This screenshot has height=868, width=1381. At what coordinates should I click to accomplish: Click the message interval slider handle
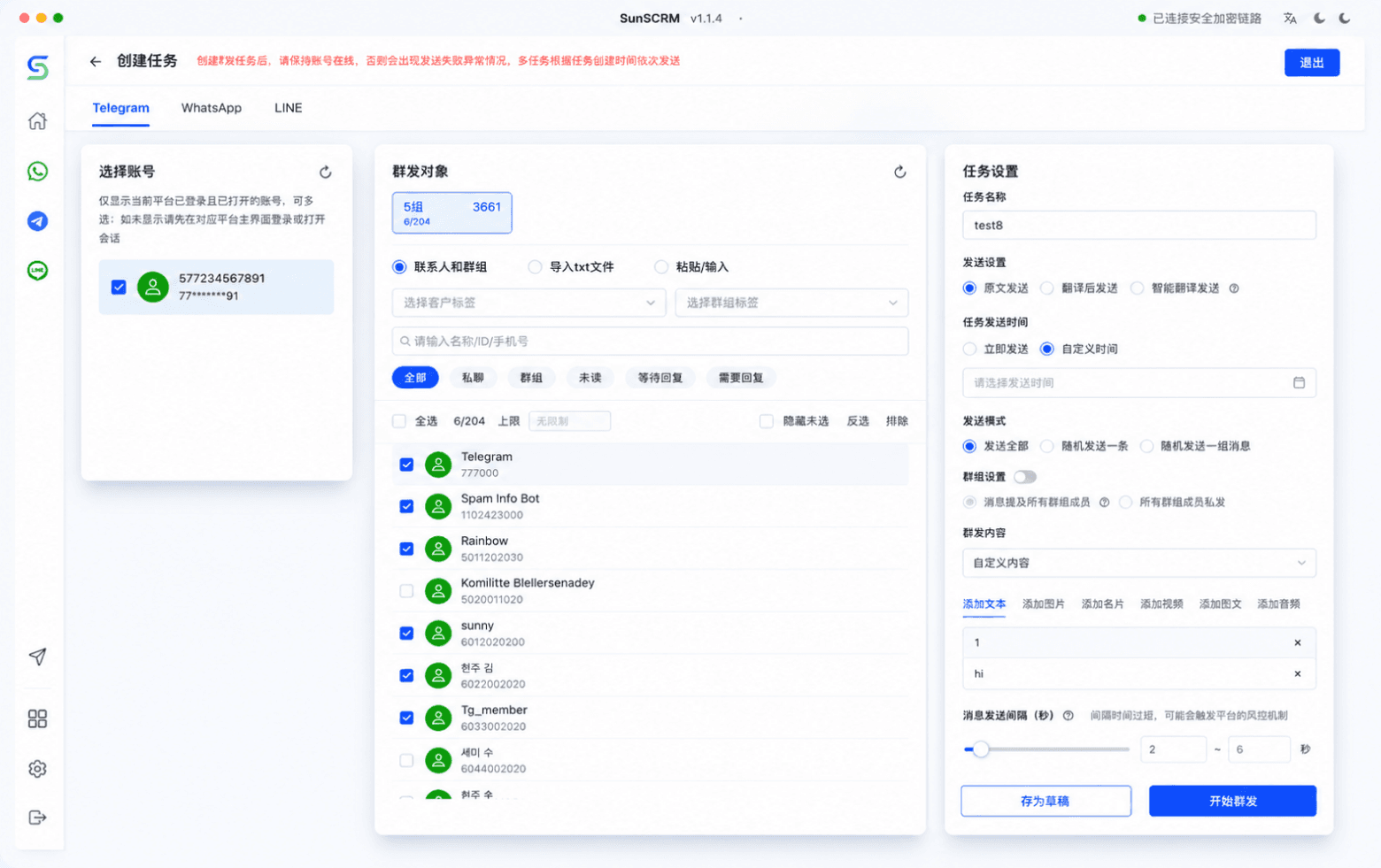pos(980,749)
